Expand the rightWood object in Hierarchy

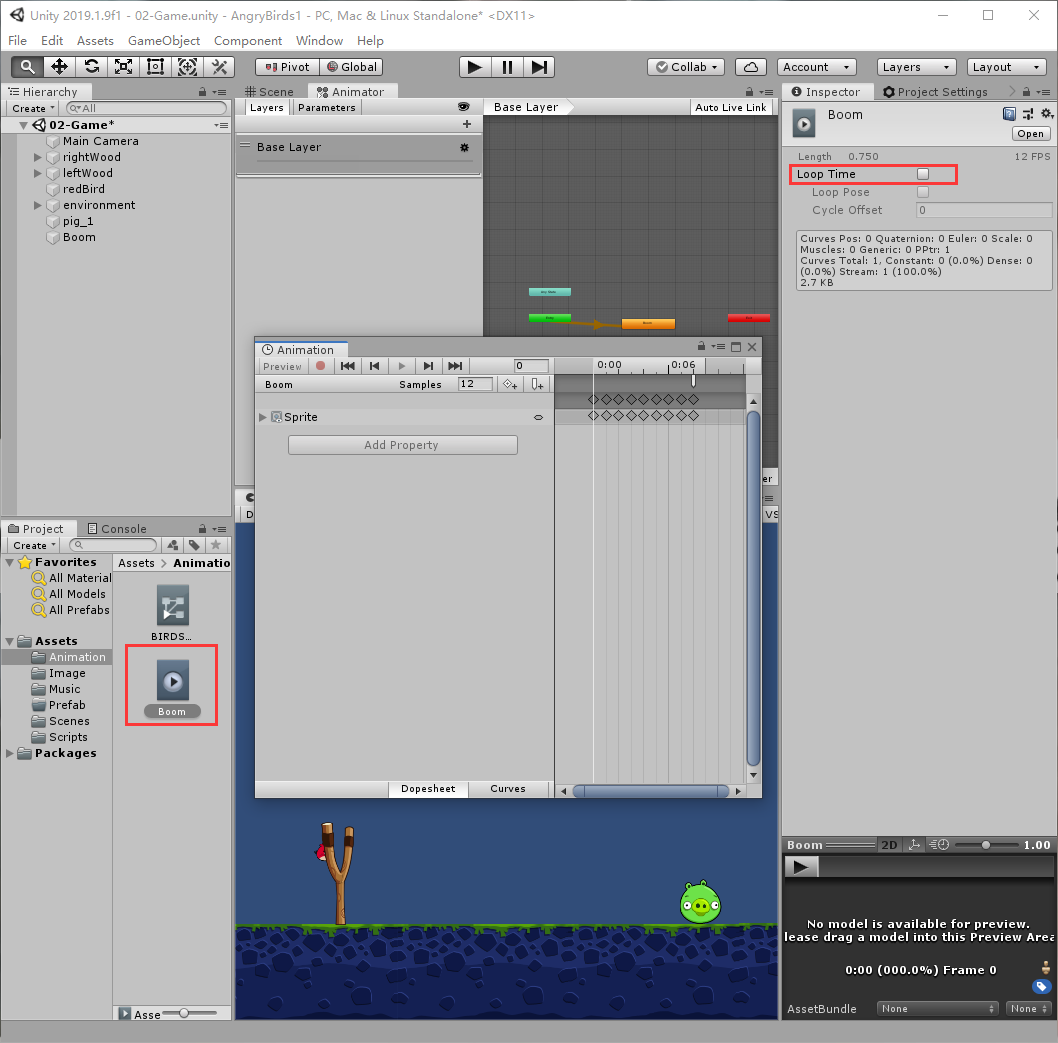tap(38, 157)
